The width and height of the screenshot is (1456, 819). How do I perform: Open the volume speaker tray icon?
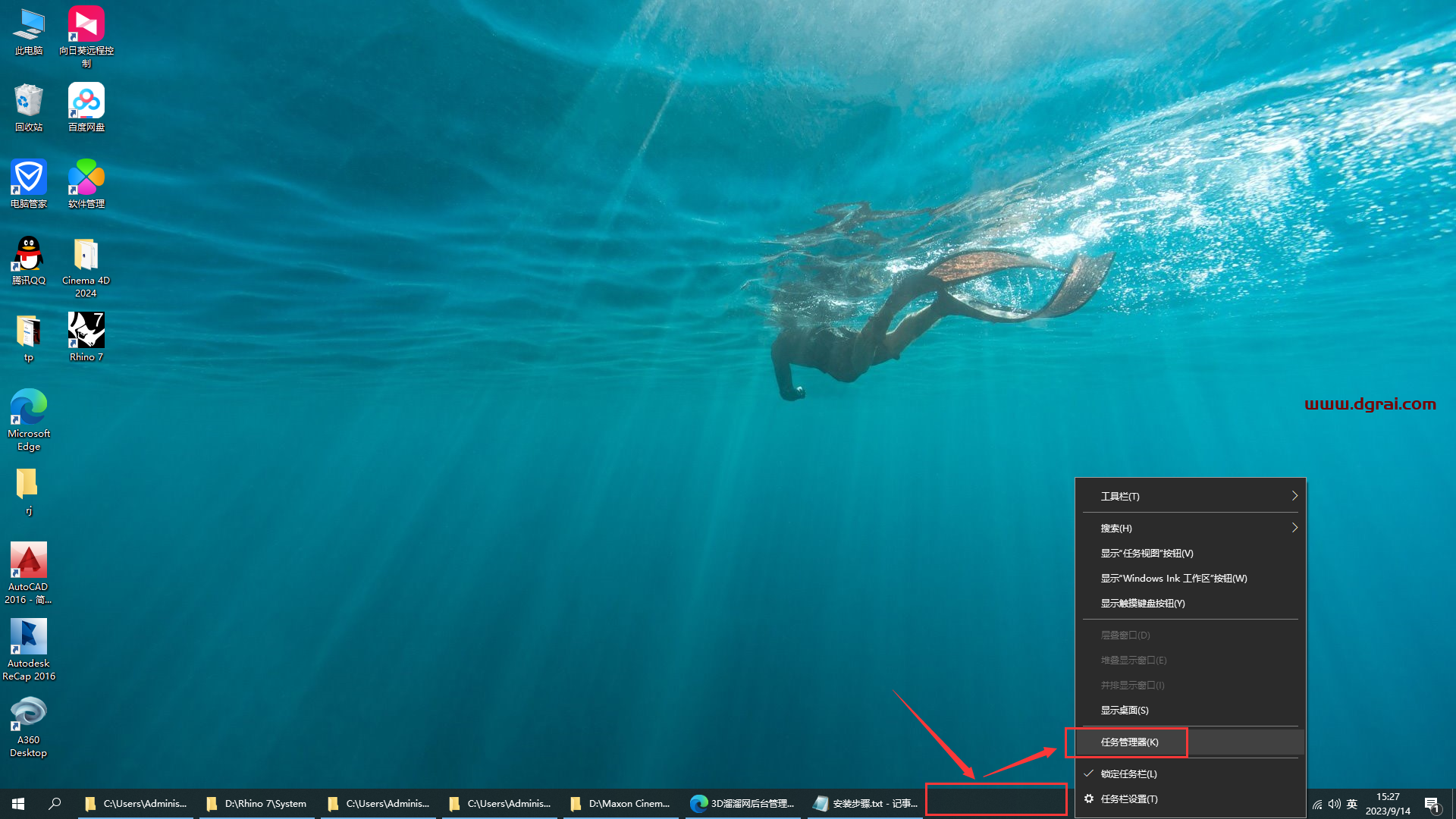pos(1335,804)
